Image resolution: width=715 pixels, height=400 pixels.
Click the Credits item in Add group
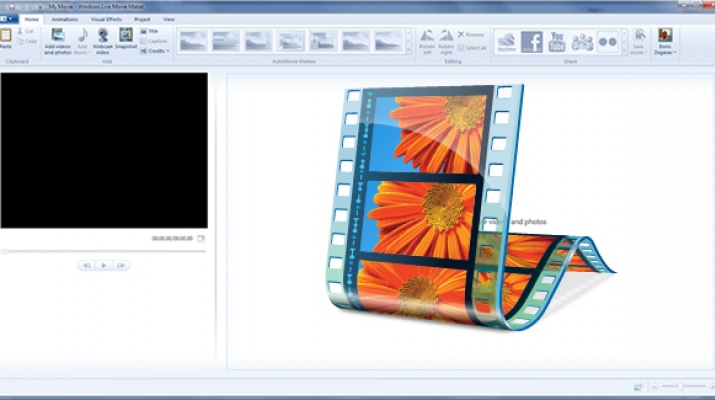[153, 51]
